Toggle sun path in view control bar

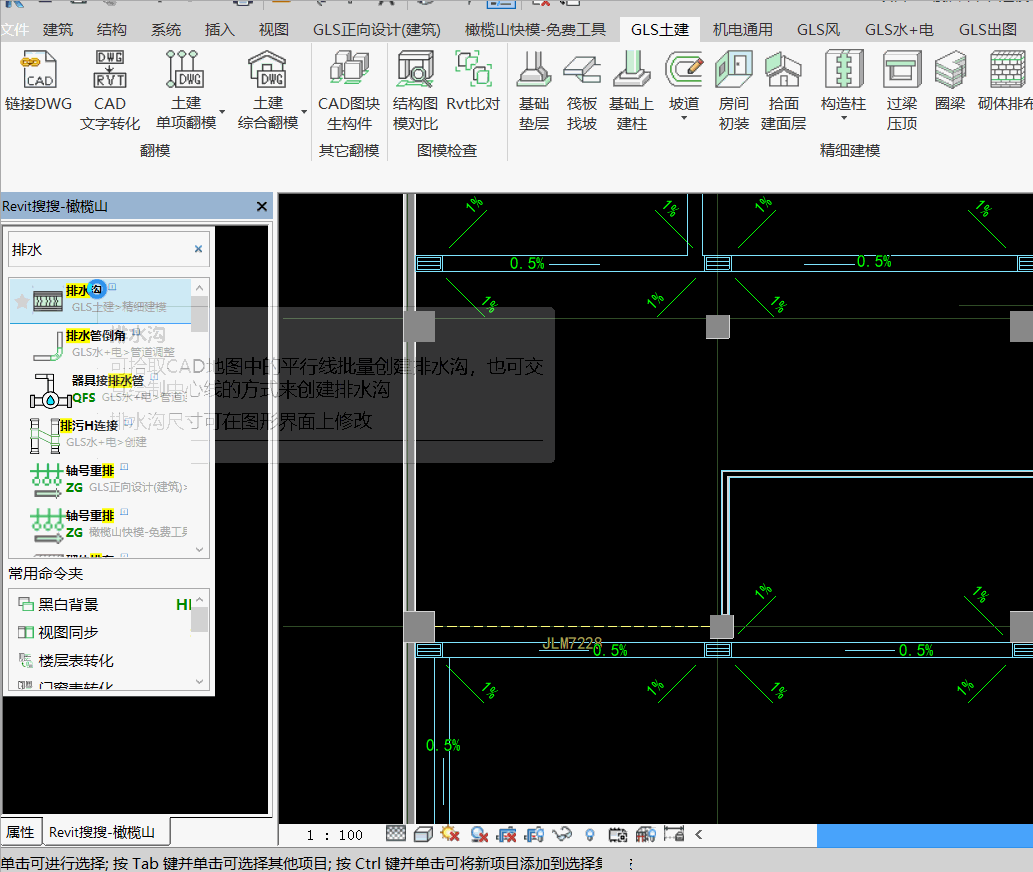pos(451,834)
